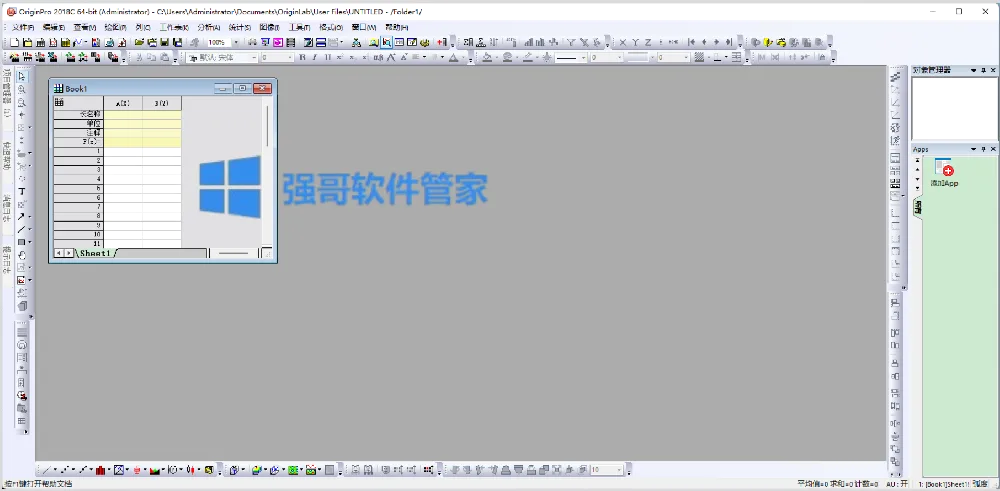Select row 1 header in Book1
Screen dimensions: 1000x491
coord(78,152)
